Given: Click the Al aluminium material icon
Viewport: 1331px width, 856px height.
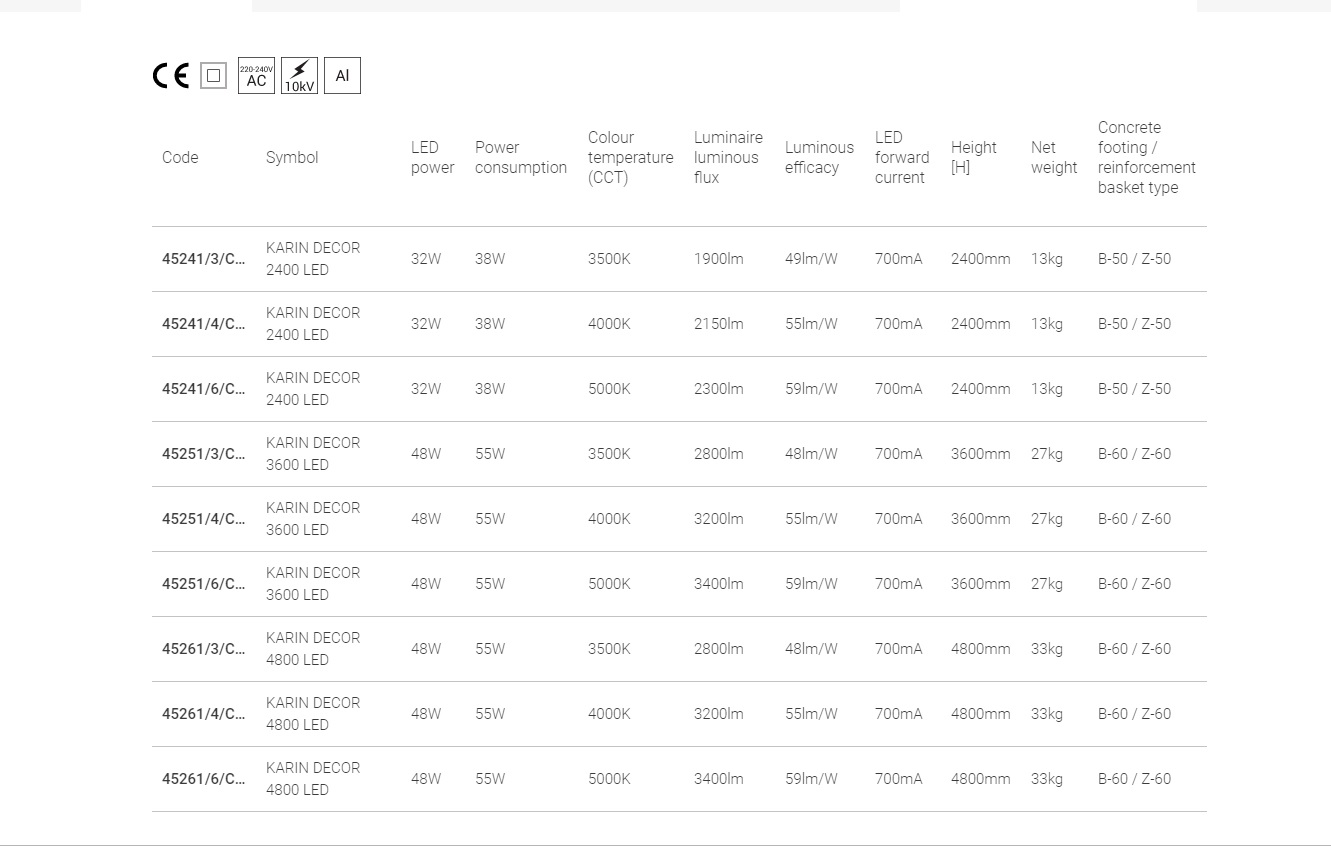Looking at the screenshot, I should tap(342, 76).
